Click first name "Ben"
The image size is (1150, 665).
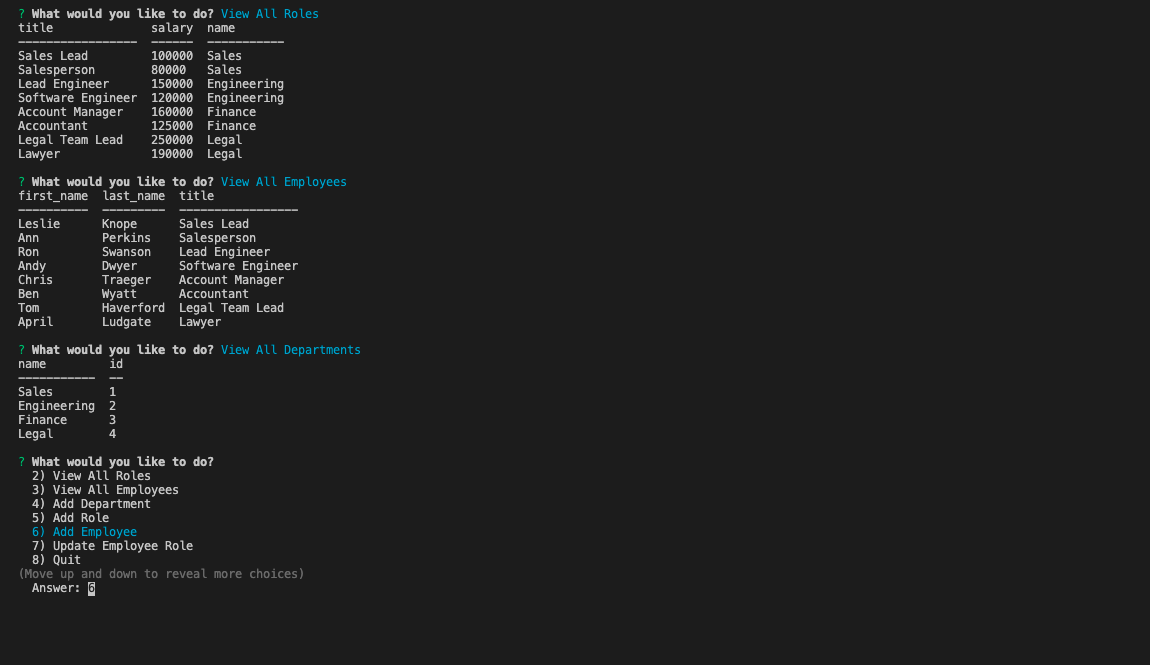[29, 293]
